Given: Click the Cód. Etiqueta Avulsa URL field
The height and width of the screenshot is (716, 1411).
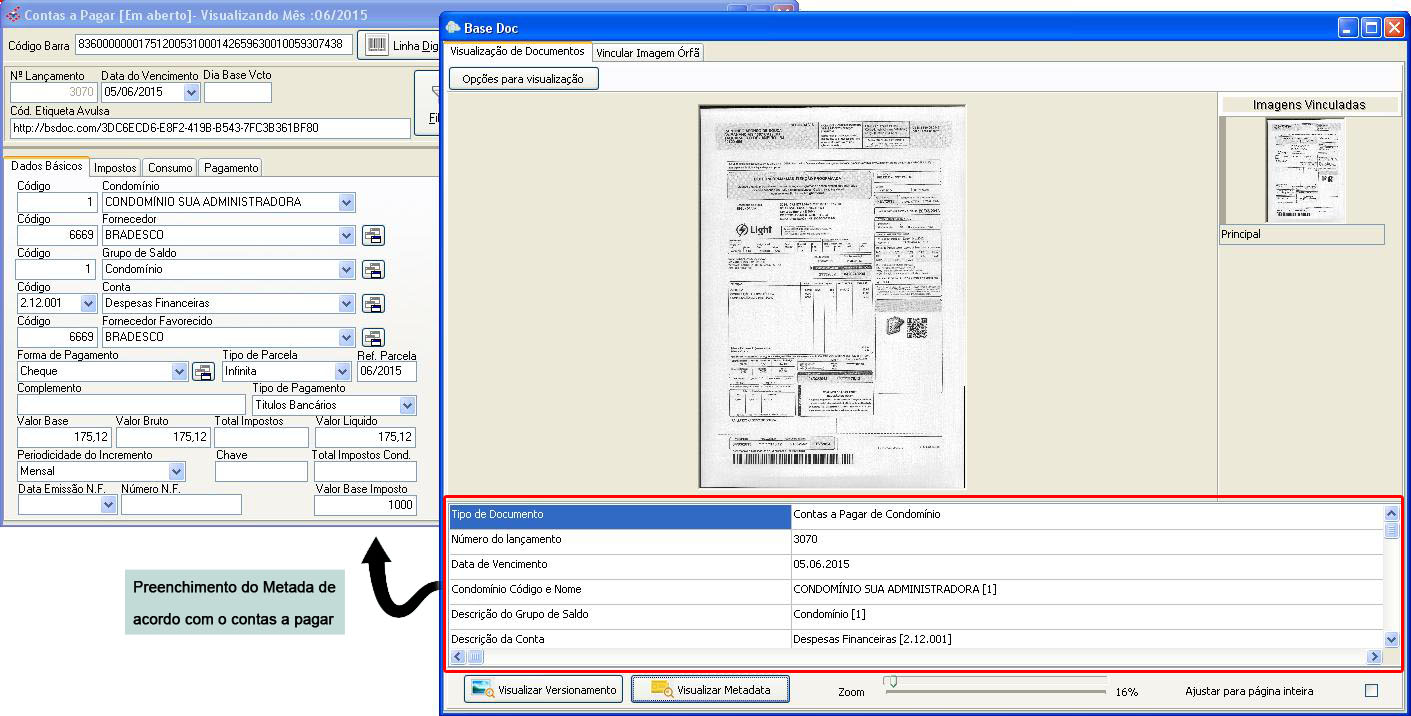Looking at the screenshot, I should click(x=210, y=128).
